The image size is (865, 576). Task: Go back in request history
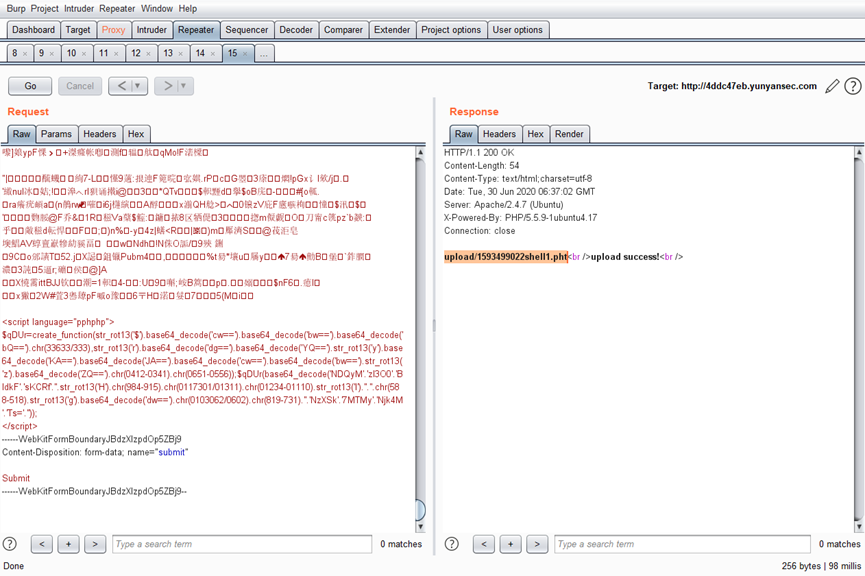(121, 86)
